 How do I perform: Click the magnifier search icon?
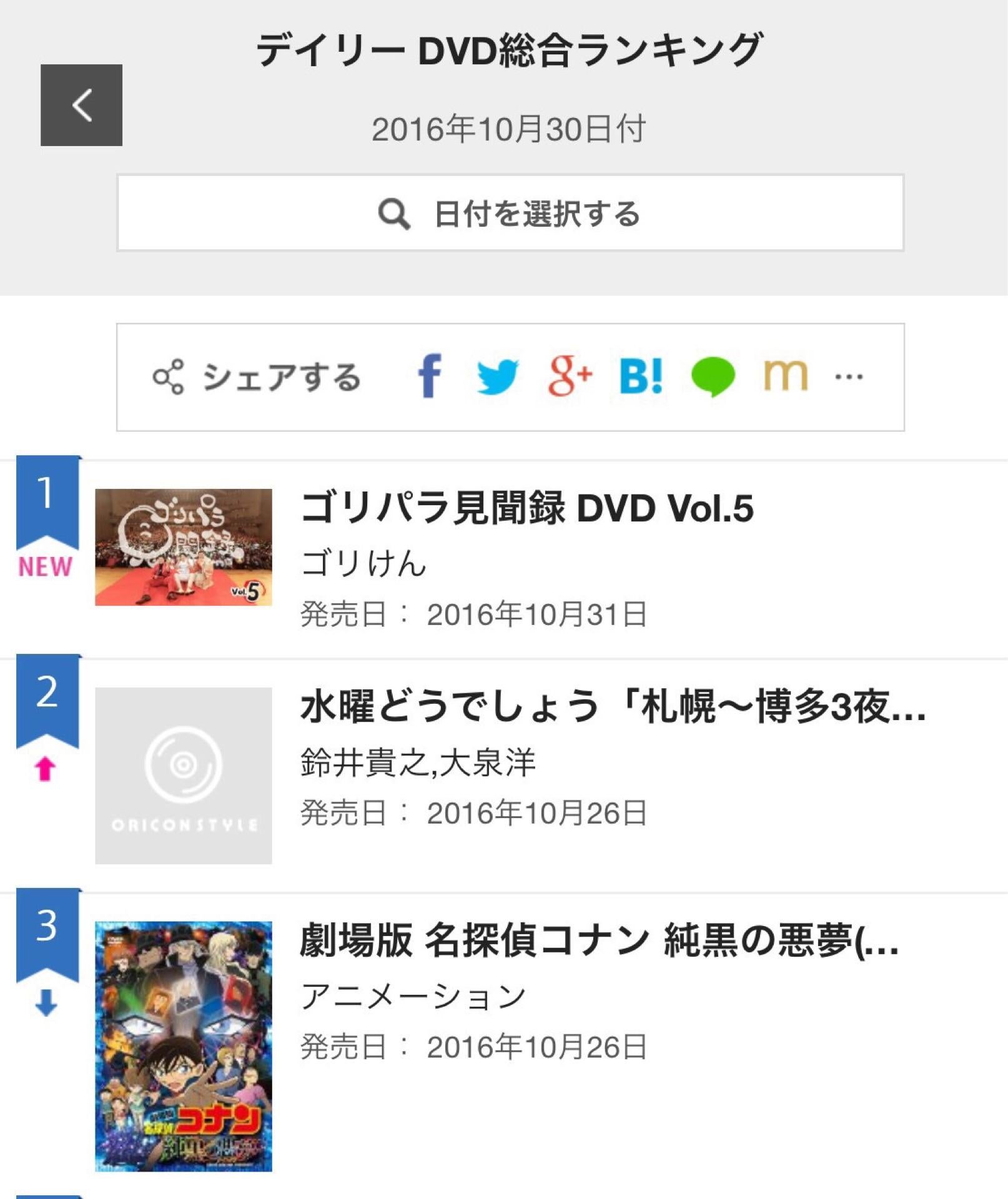394,214
